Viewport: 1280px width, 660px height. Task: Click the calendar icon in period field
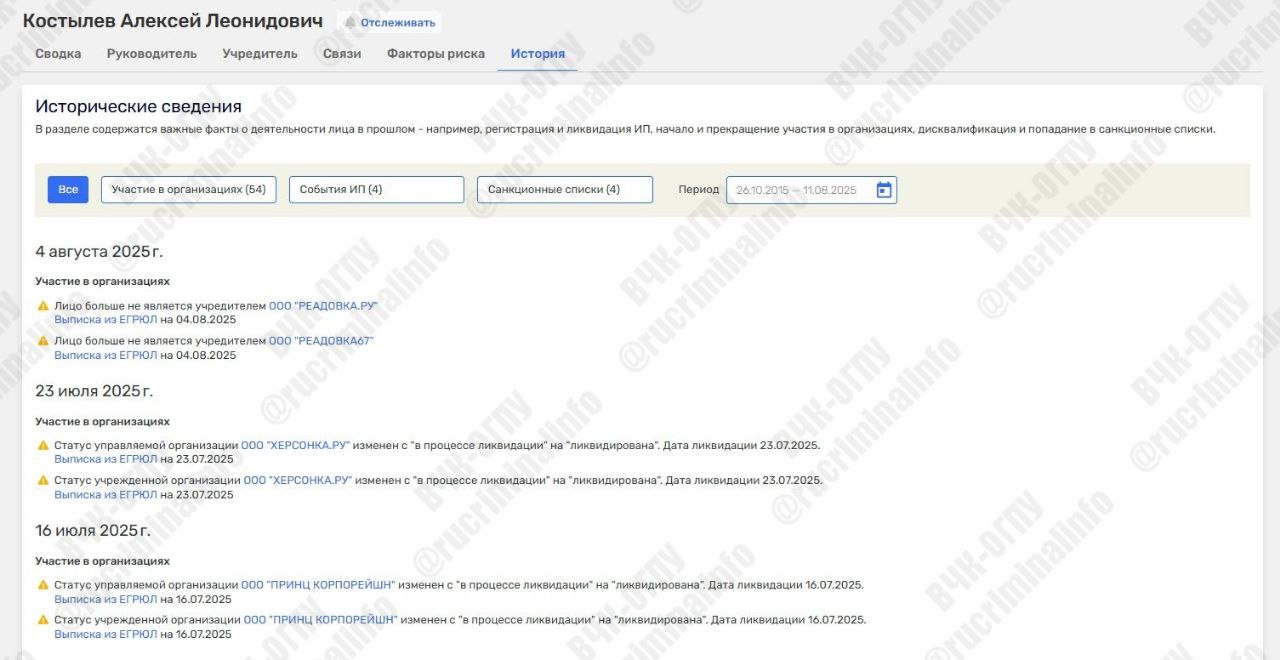coord(883,190)
